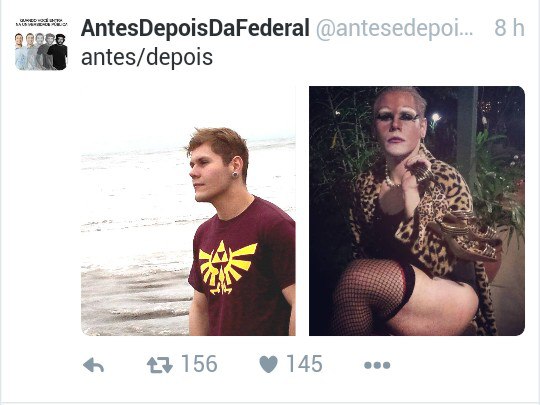Image resolution: width=540 pixels, height=405 pixels.
Task: Reply to the antes/depois tweet
Action: (94, 365)
